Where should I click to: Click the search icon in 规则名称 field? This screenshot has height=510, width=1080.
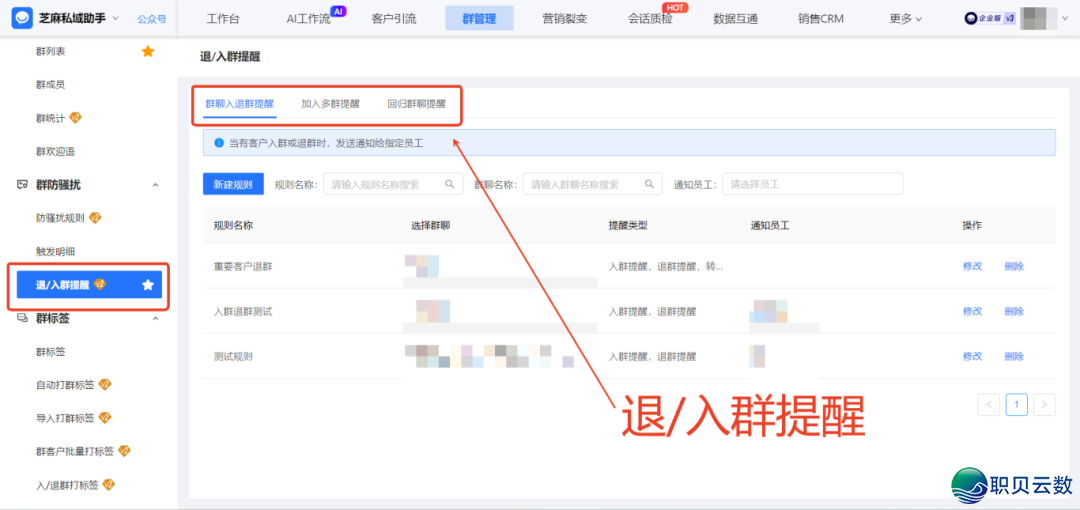449,184
